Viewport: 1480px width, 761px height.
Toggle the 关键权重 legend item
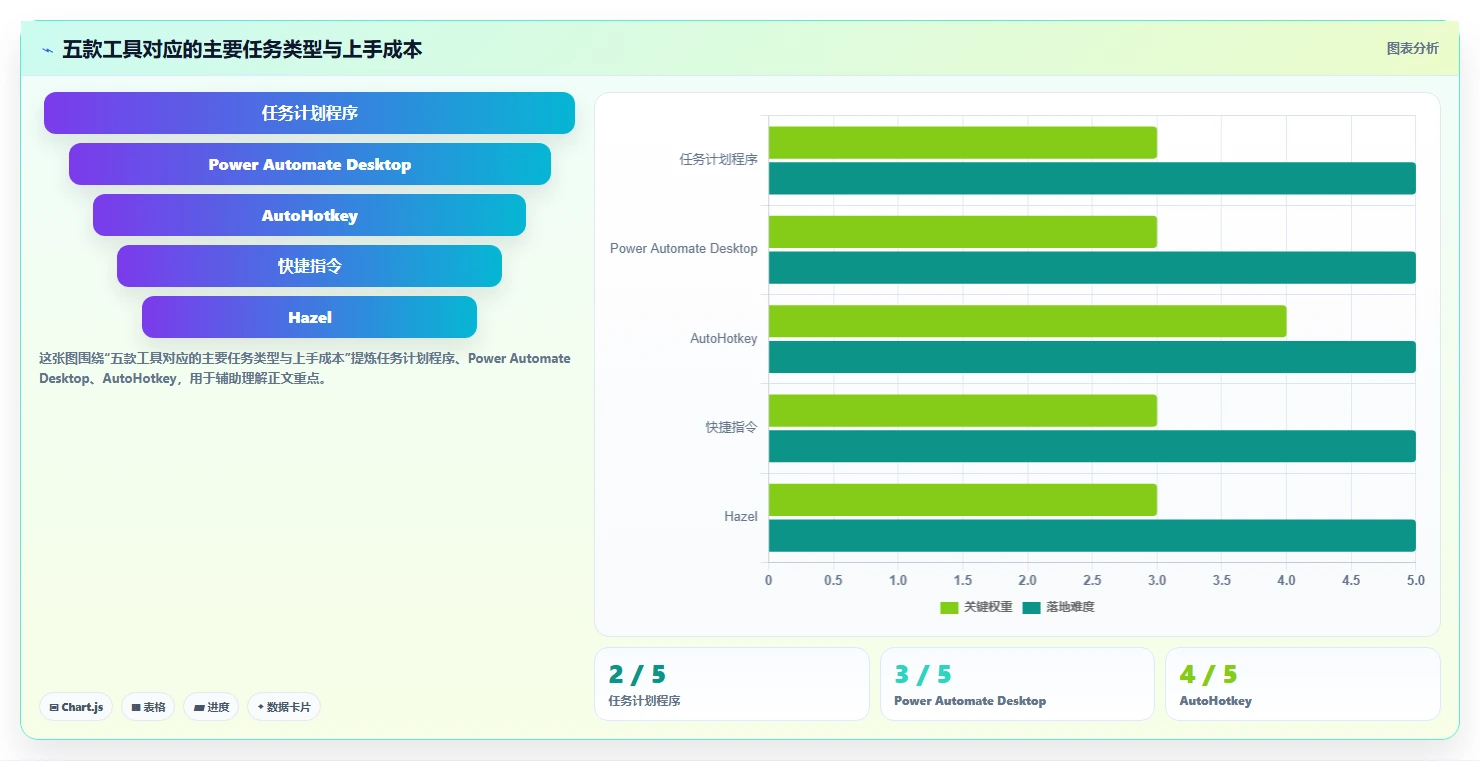[x=976, y=607]
